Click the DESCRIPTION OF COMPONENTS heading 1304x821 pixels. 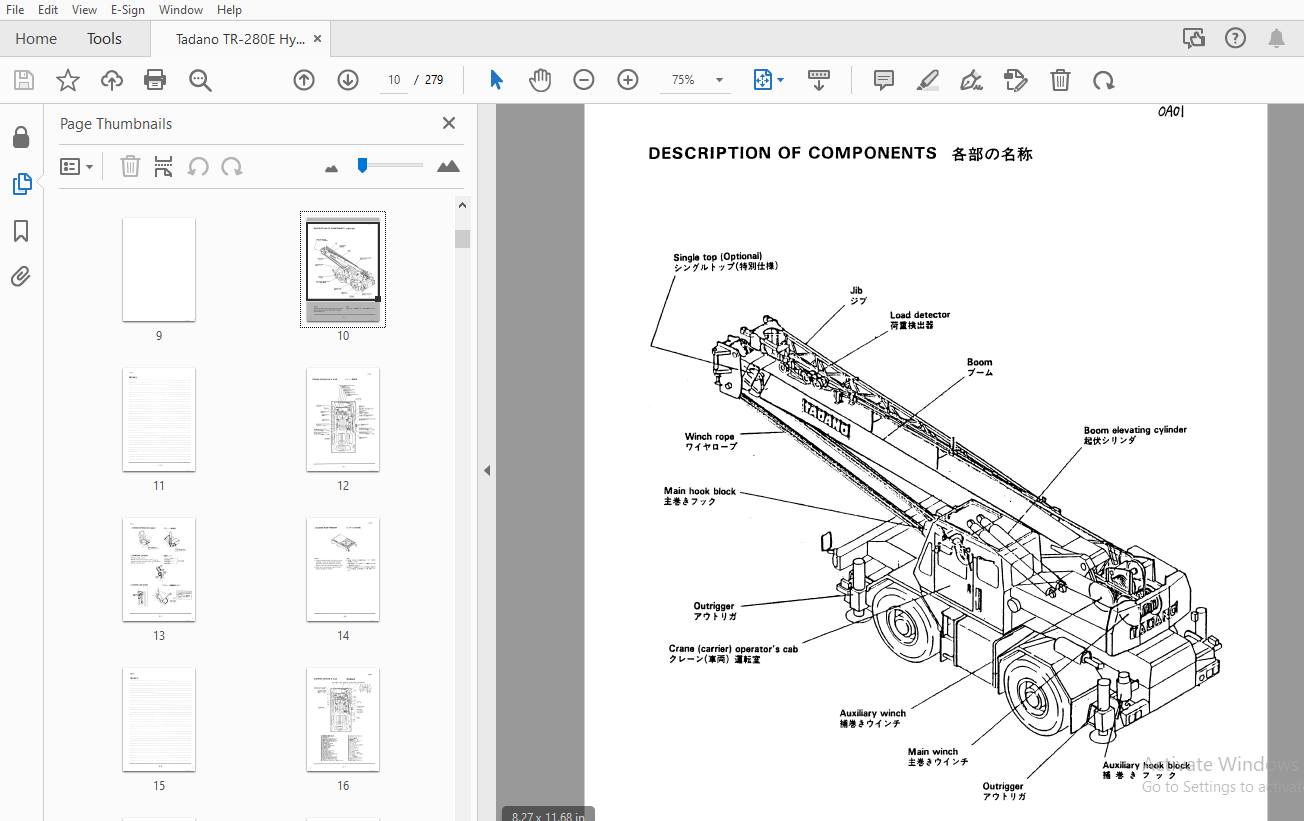pyautogui.click(x=792, y=153)
